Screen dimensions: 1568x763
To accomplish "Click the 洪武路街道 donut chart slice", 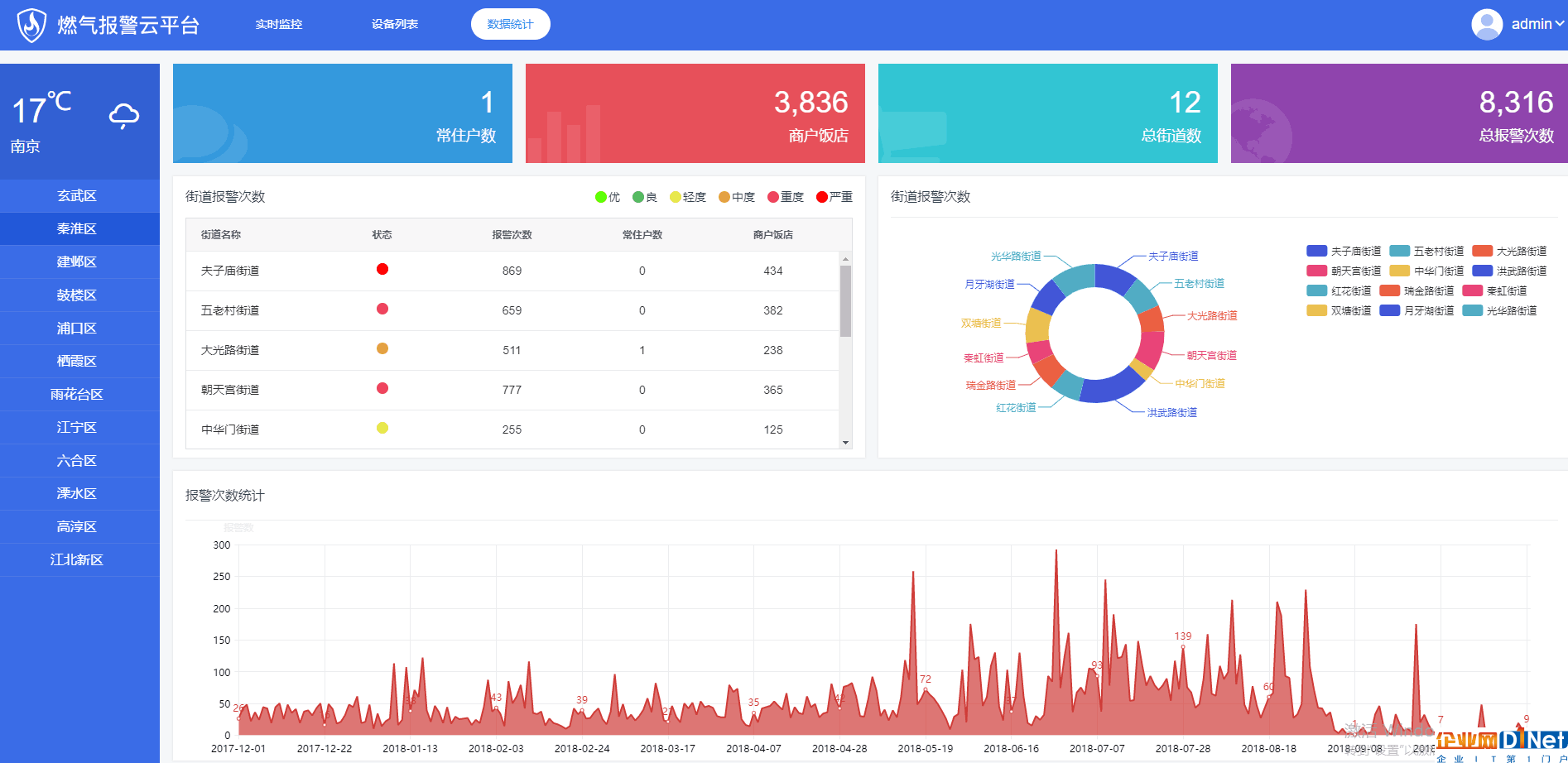I will click(x=1113, y=388).
